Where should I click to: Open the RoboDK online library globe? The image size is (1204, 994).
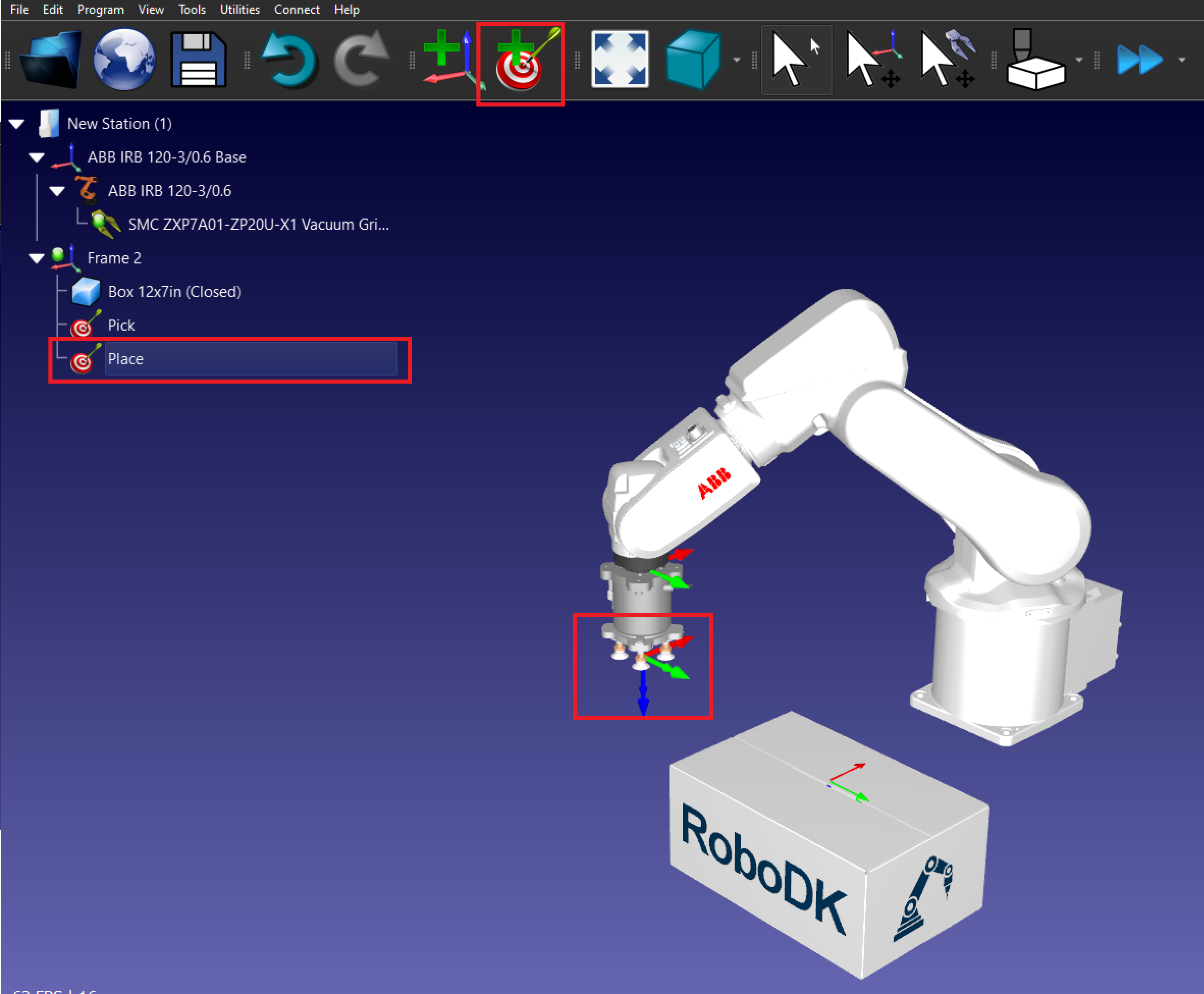(x=124, y=59)
